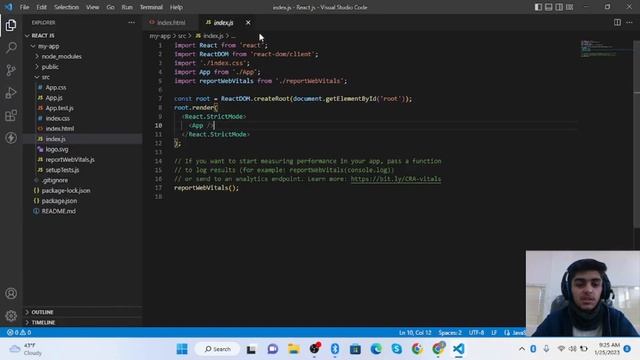
Task: Click UTF-8 encoding status item
Action: [476, 333]
